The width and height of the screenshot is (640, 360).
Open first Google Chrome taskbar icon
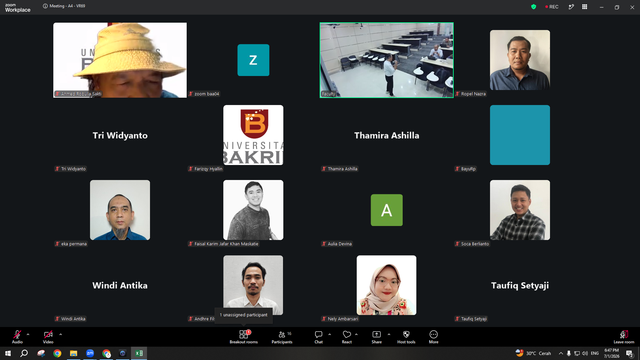pos(57,353)
